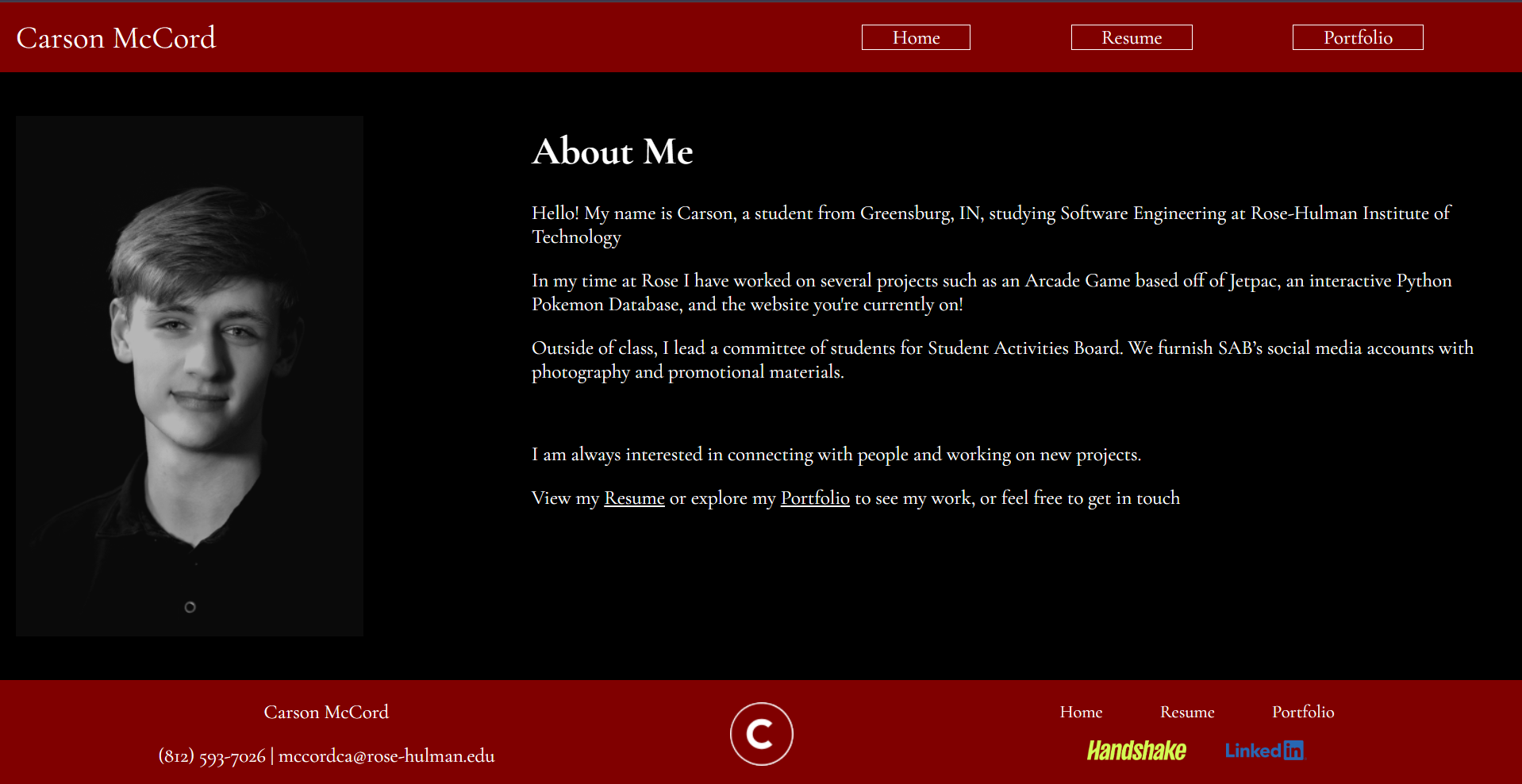This screenshot has height=784, width=1522.
Task: Click the Handshake logo in the footer
Action: tap(1137, 751)
